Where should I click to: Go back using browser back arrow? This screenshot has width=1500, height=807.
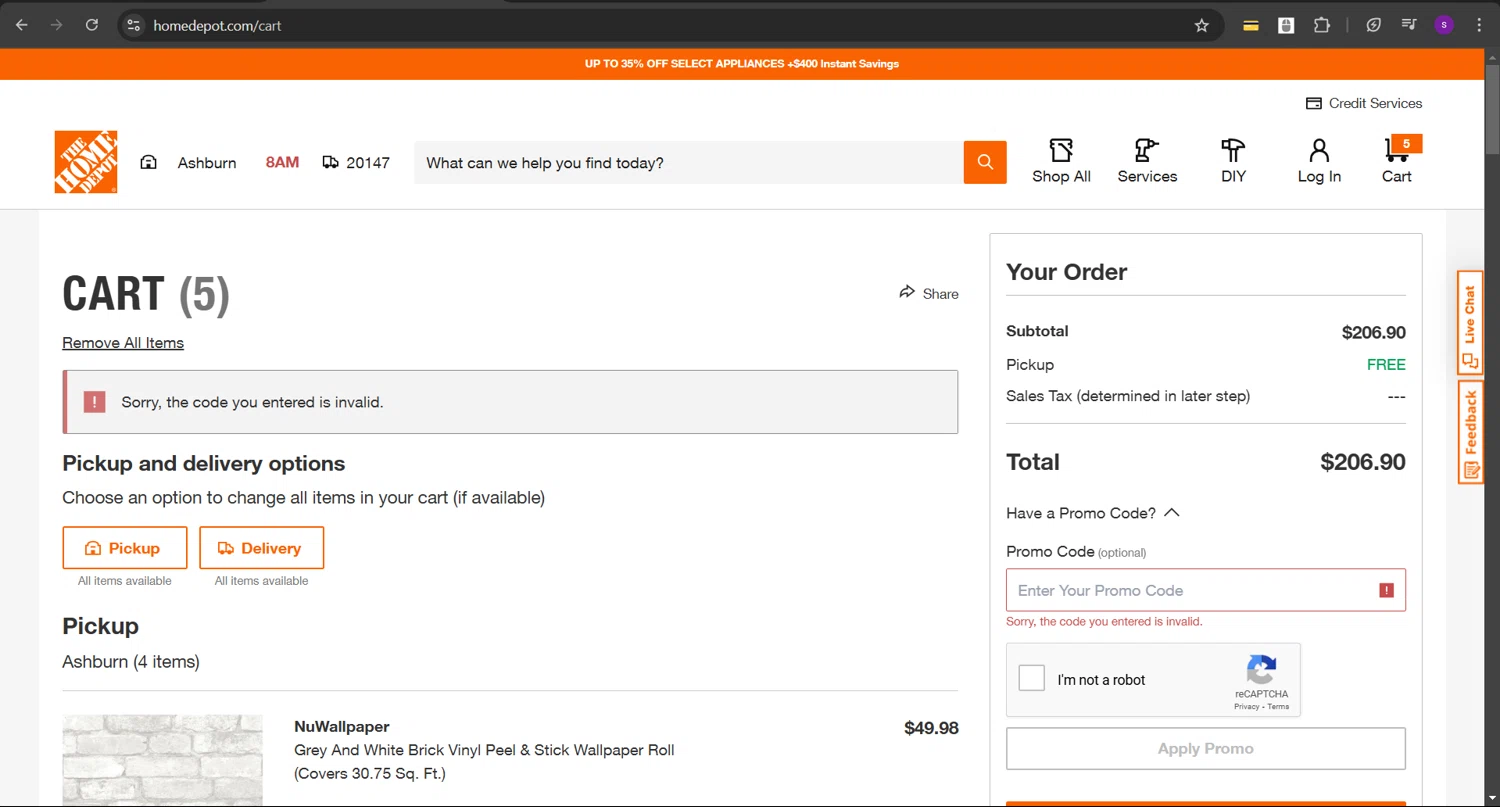[22, 25]
